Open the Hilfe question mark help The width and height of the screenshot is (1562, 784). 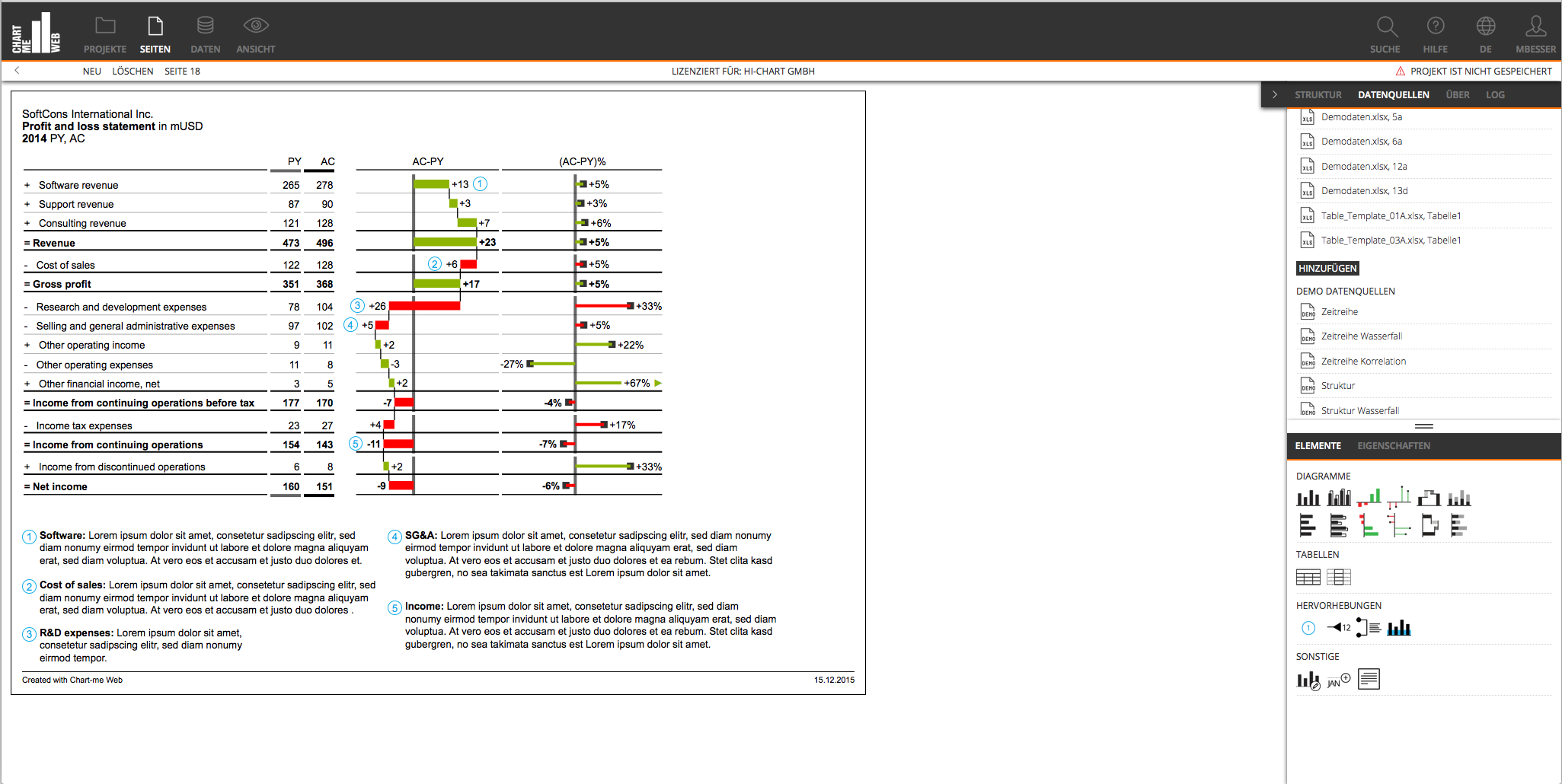coord(1436,34)
